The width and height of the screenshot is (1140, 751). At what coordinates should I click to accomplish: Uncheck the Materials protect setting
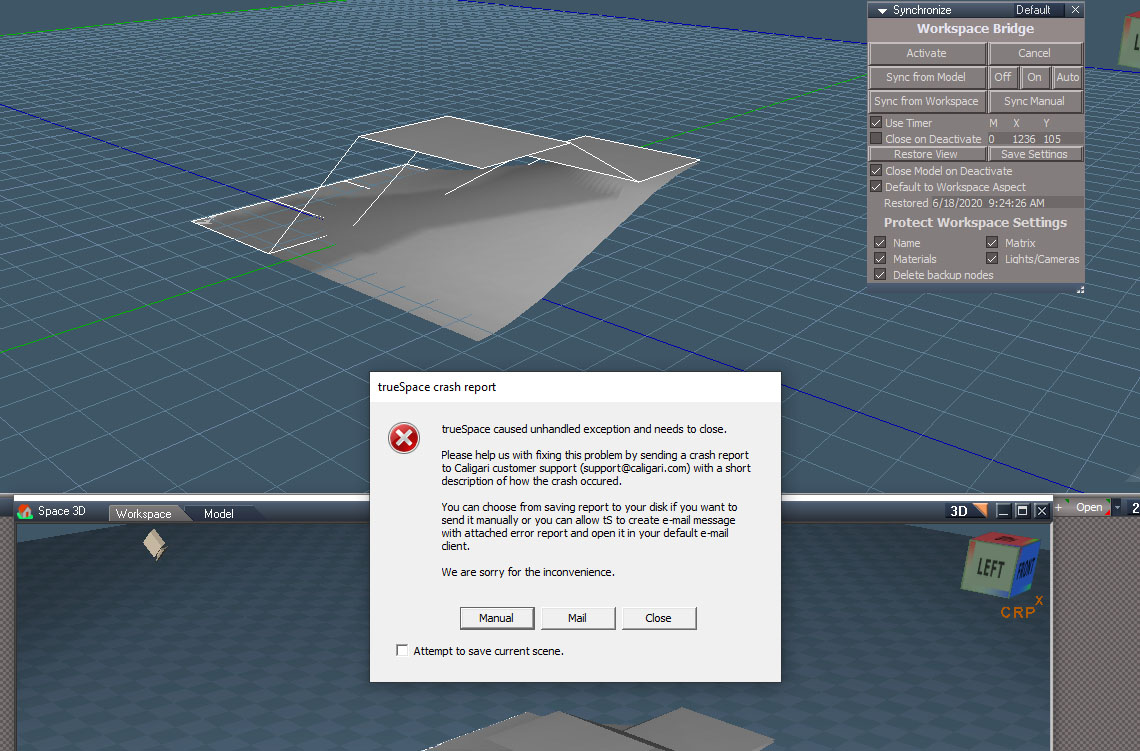pos(880,258)
